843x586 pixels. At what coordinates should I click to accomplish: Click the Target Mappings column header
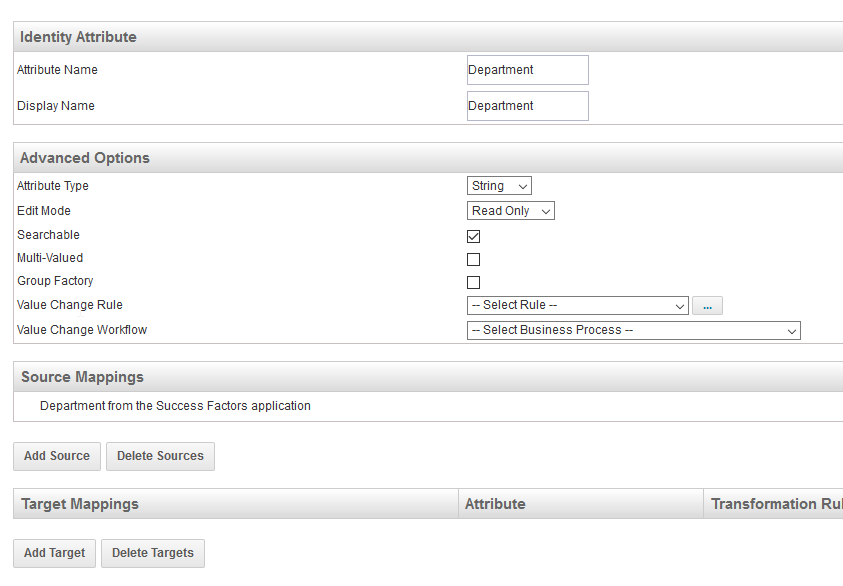pyautogui.click(x=80, y=504)
